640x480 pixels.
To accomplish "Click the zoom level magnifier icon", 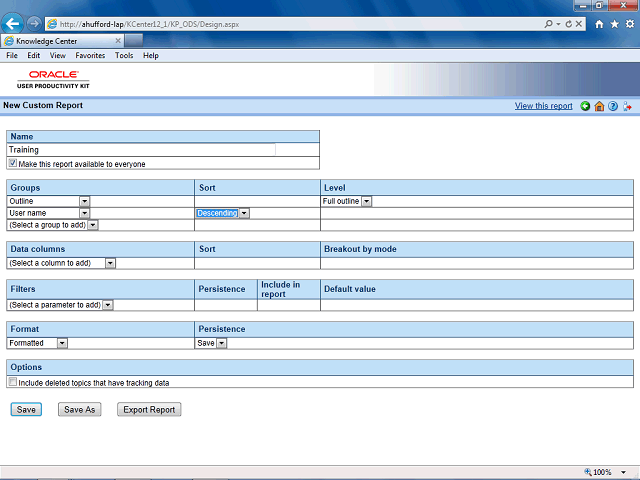I will 588,472.
